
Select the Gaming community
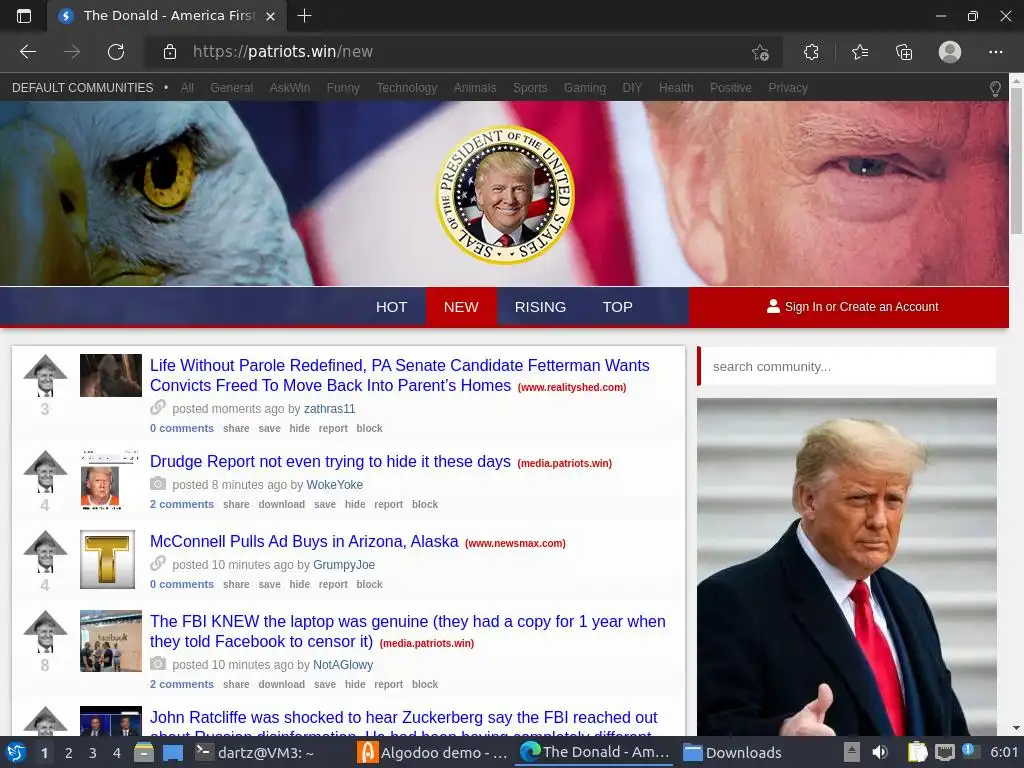coord(584,88)
